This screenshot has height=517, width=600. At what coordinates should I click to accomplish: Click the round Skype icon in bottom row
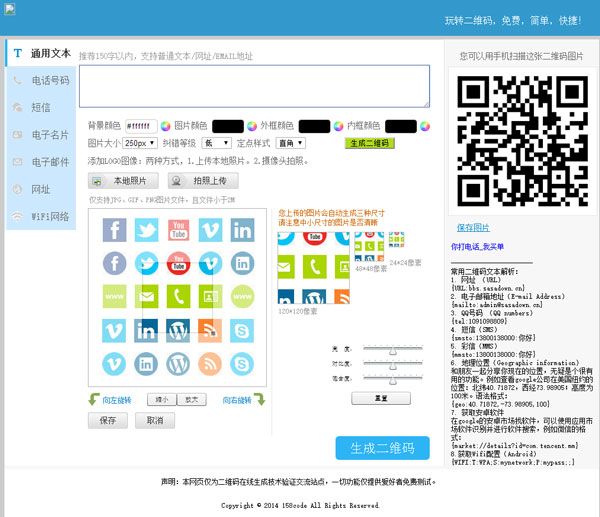[x=242, y=364]
